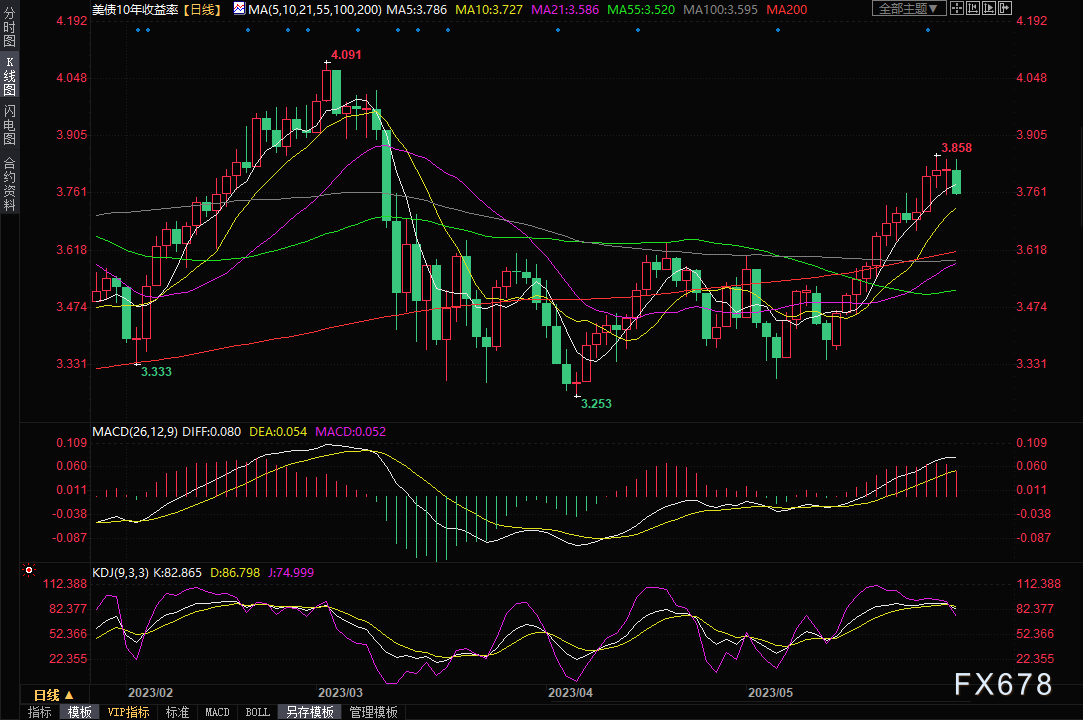Select the 指标 bottom tab

pos(40,712)
